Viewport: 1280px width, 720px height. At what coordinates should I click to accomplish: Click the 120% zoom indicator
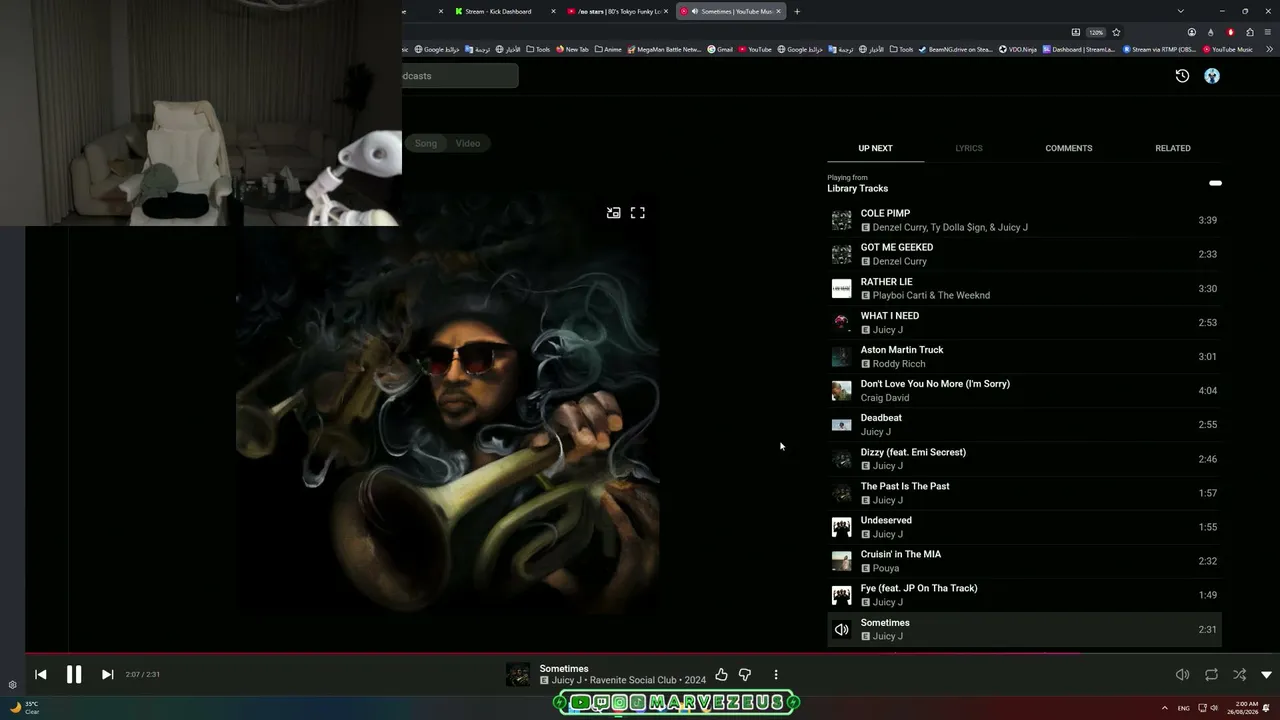(1096, 32)
